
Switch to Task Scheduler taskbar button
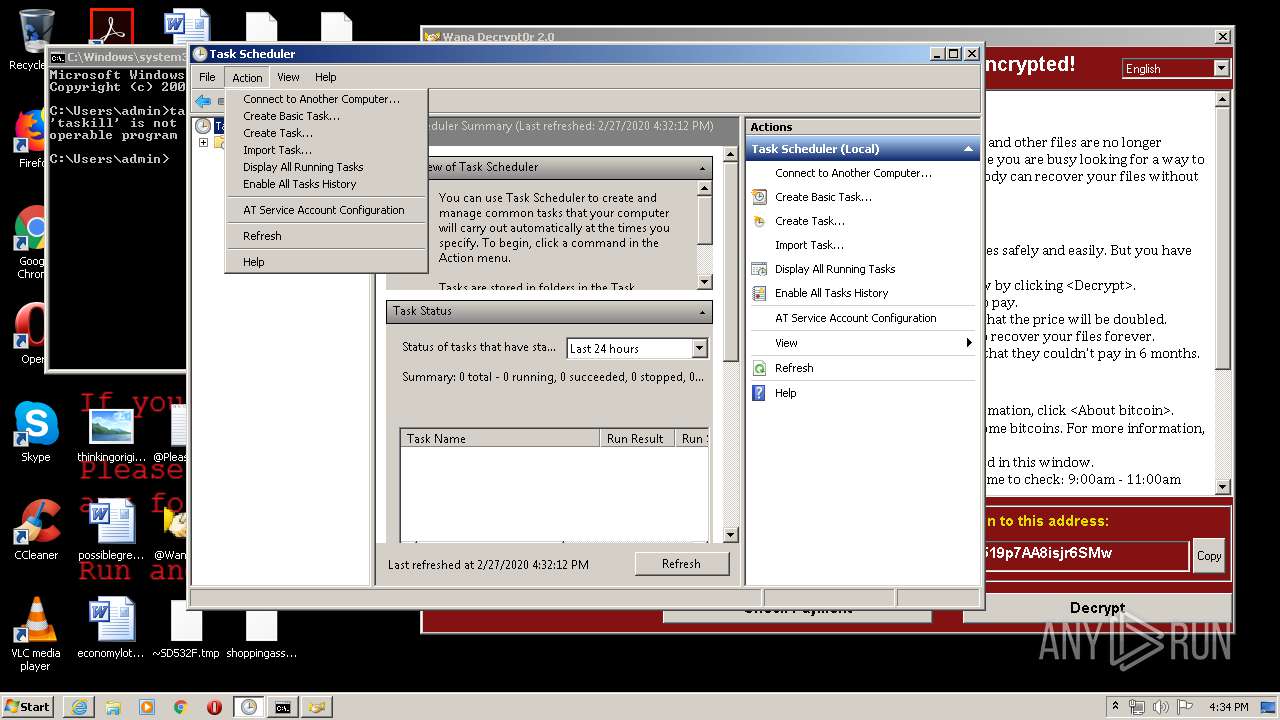pyautogui.click(x=248, y=707)
